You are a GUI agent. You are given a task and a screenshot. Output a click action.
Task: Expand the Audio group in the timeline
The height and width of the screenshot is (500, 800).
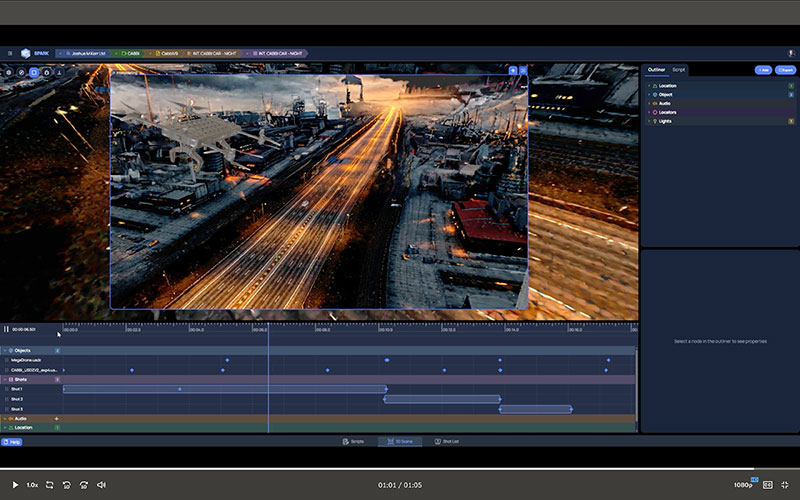coord(5,418)
